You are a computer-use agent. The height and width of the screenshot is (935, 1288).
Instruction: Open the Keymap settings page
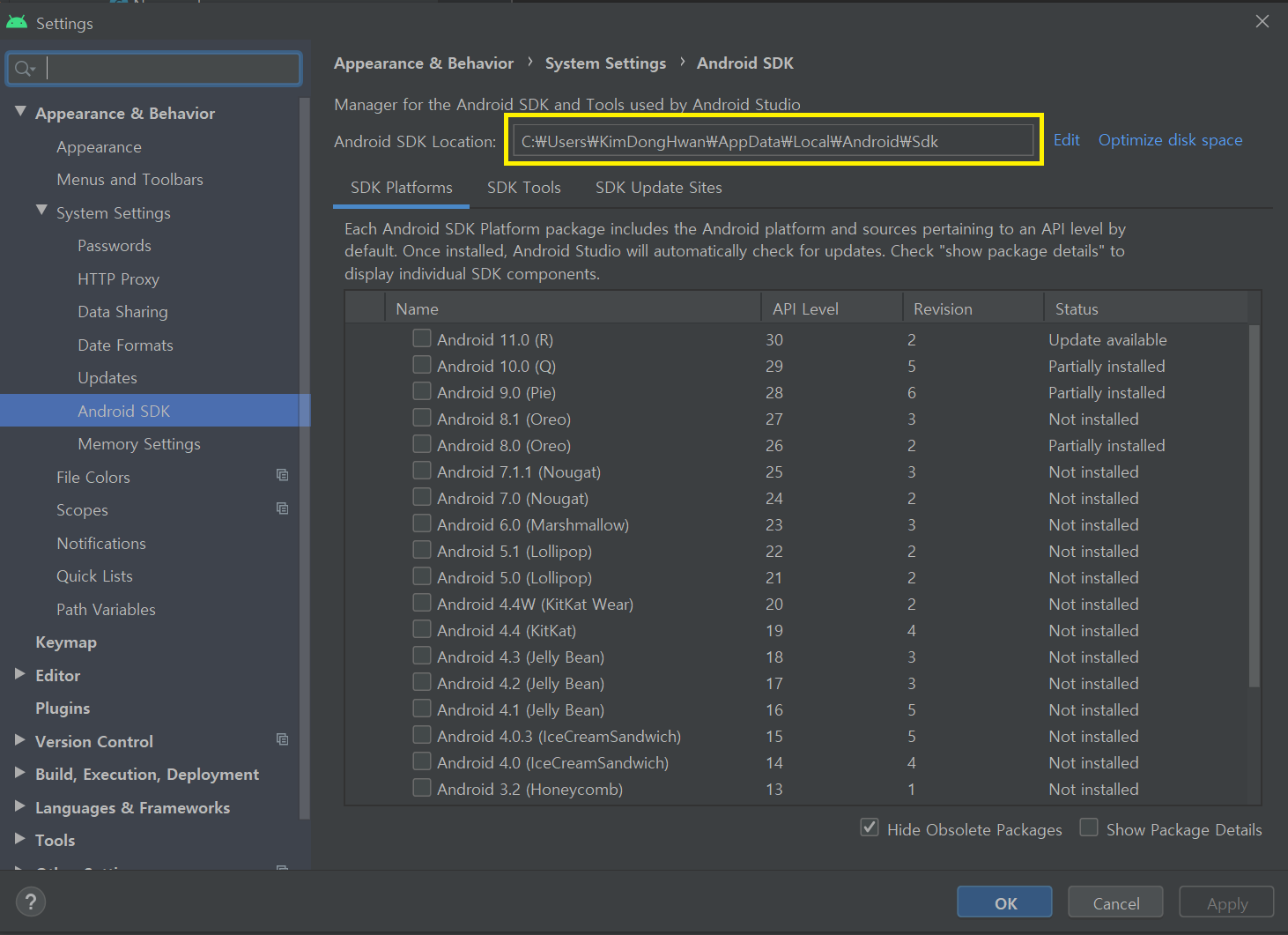pos(66,642)
